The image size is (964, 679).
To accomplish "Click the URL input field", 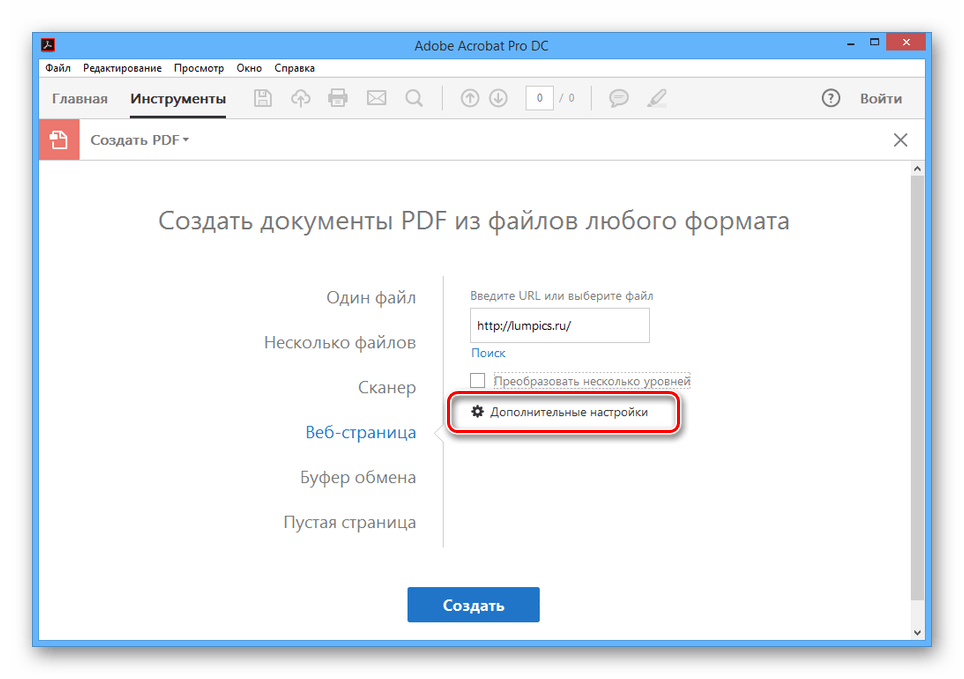I will (x=559, y=325).
